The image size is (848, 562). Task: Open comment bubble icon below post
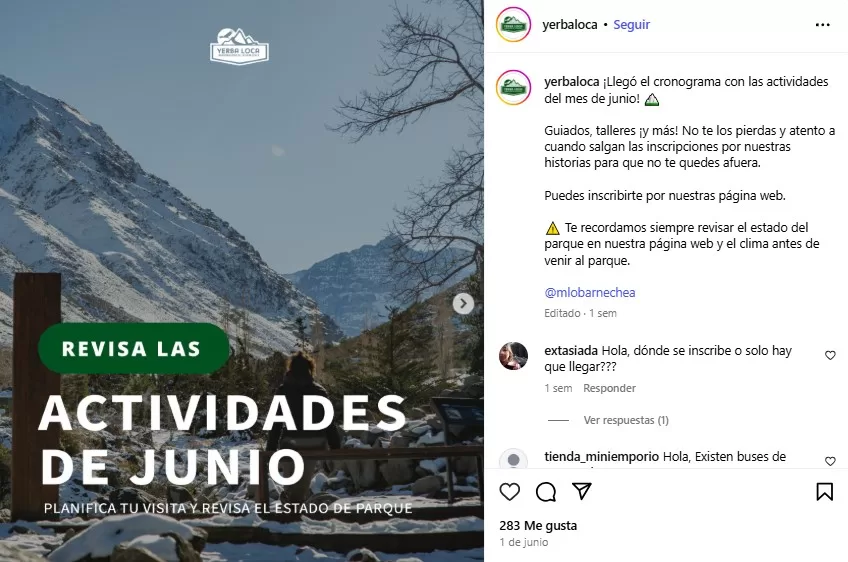(546, 492)
